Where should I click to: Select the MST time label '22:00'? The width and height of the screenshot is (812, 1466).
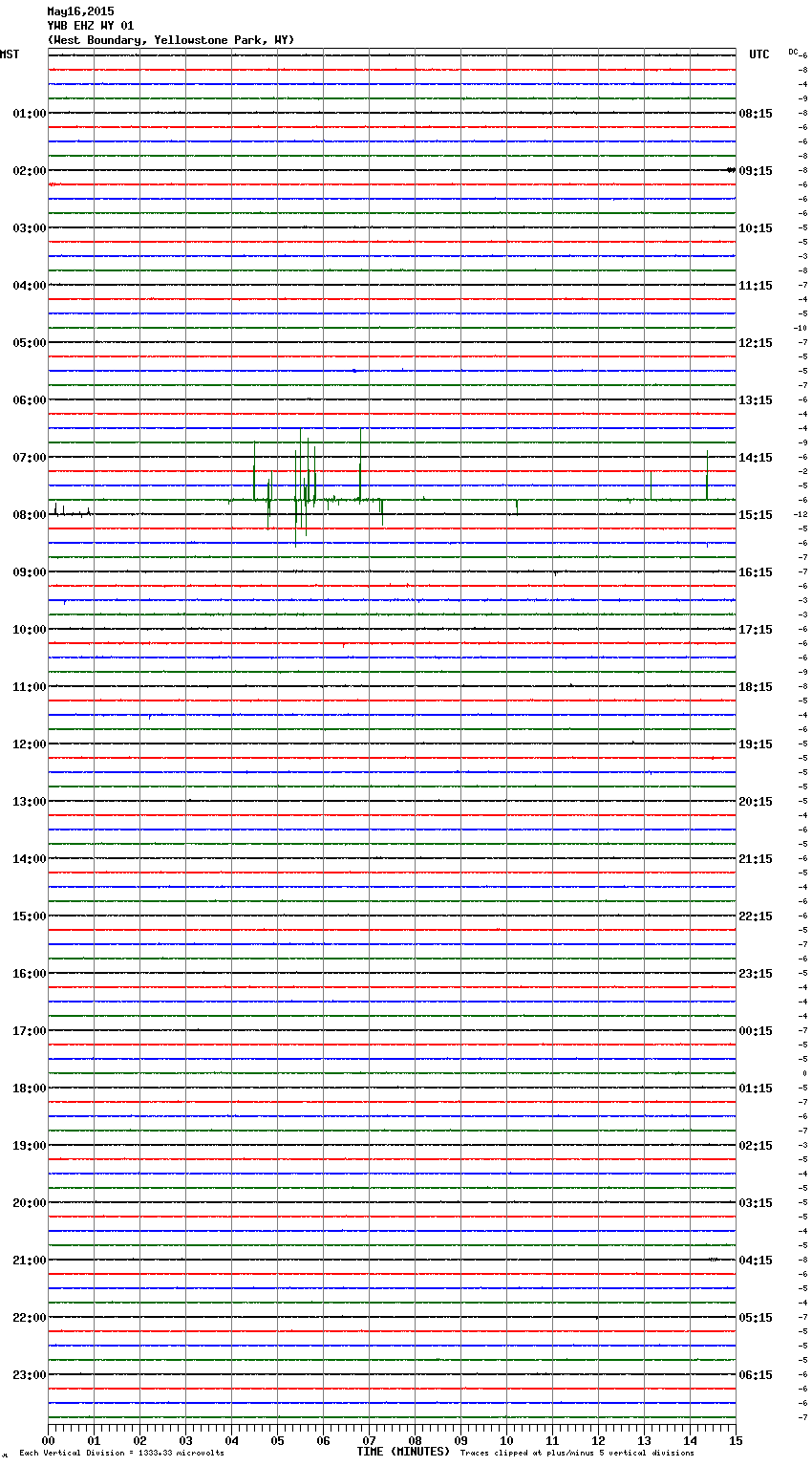click(30, 1318)
